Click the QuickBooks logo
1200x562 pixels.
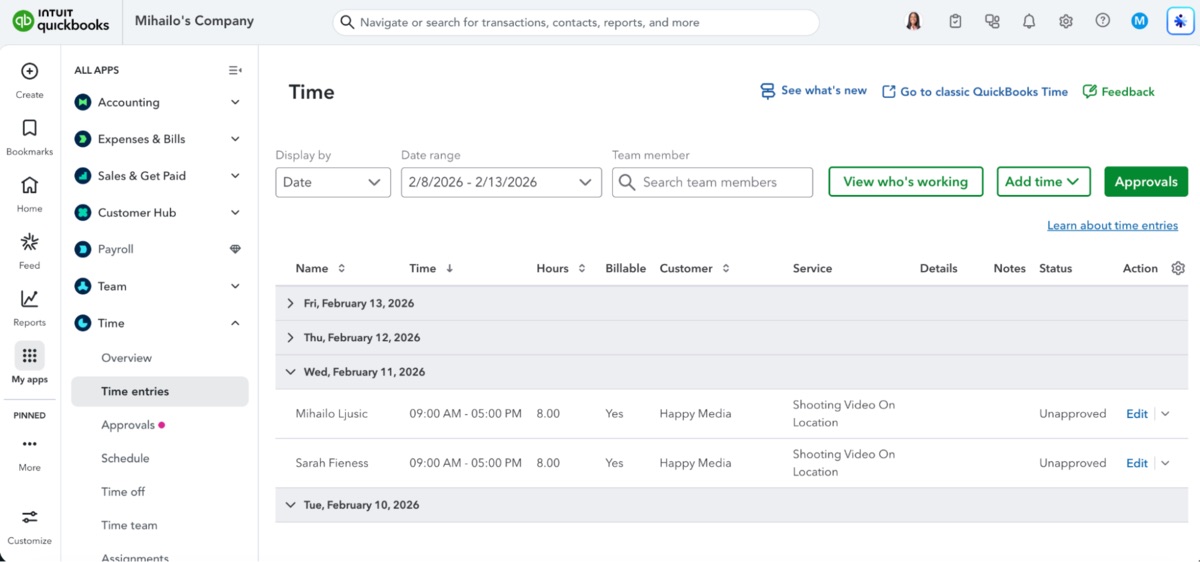point(60,21)
